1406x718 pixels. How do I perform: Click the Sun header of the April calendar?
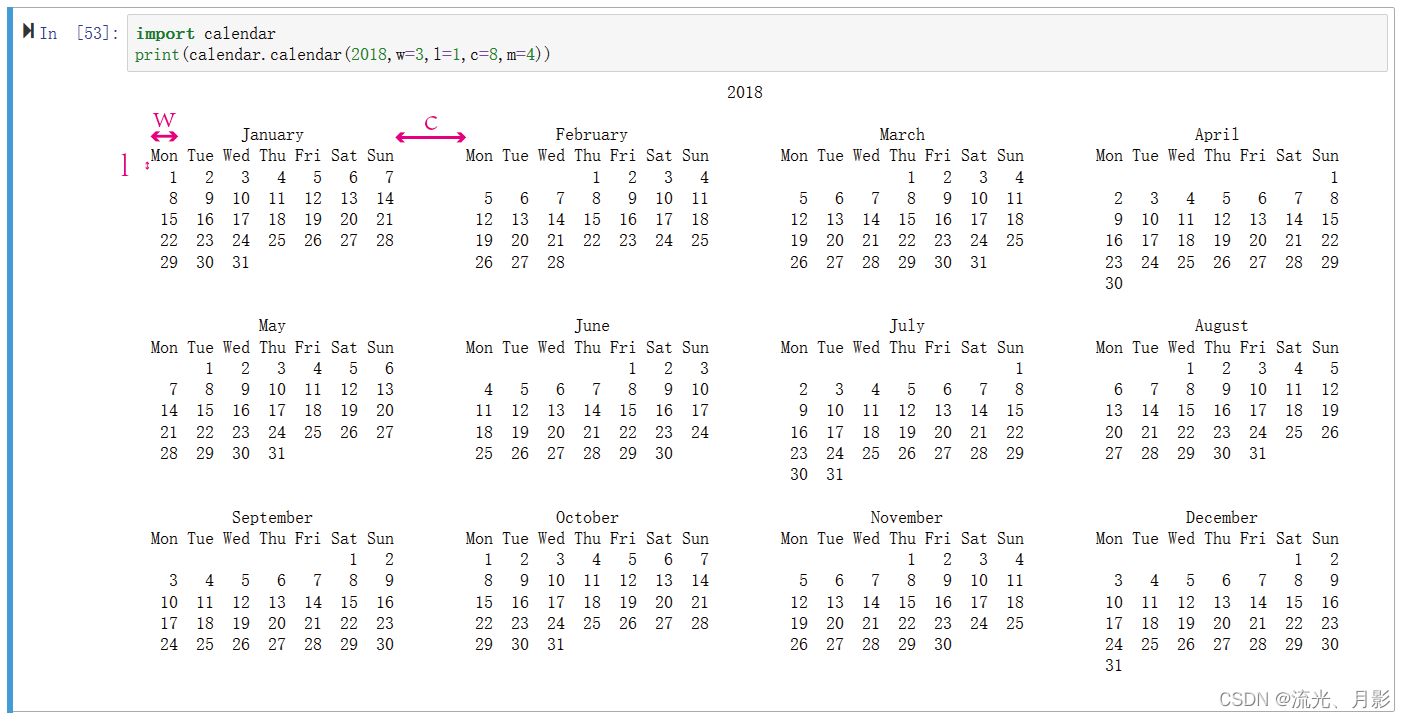pyautogui.click(x=1325, y=155)
